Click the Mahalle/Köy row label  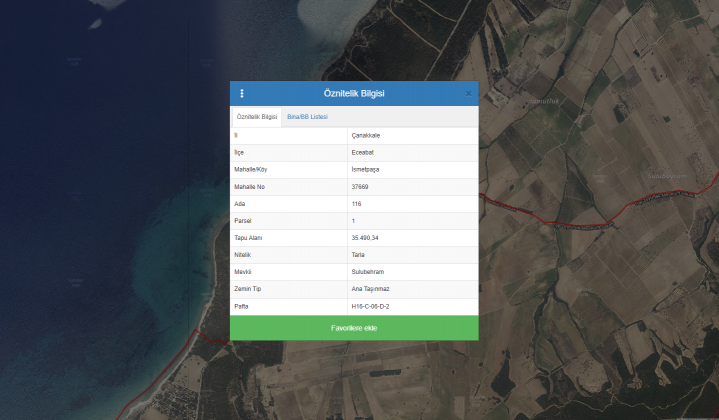tap(250, 169)
